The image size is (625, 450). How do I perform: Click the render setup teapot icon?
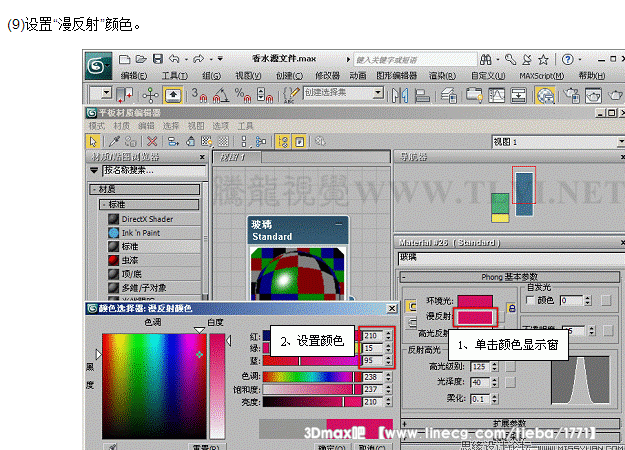coord(571,96)
